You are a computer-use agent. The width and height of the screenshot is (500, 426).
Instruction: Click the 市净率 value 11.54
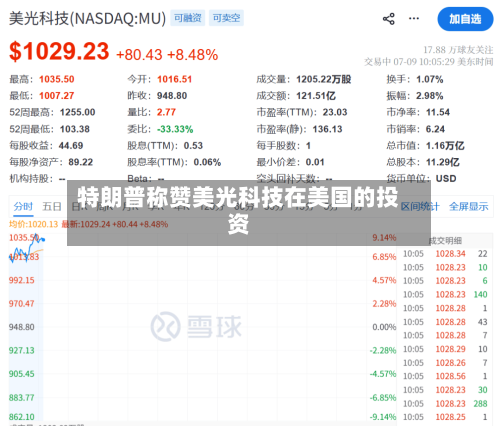(438, 112)
